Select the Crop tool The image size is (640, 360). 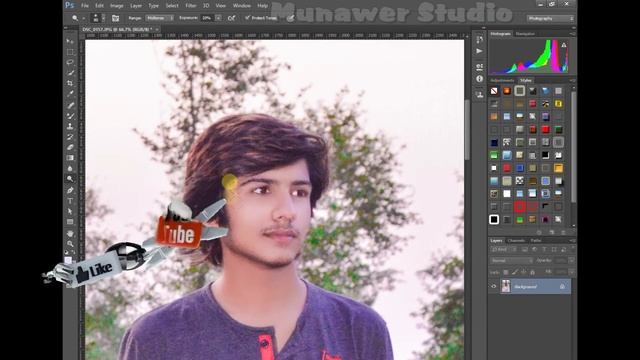click(x=70, y=83)
